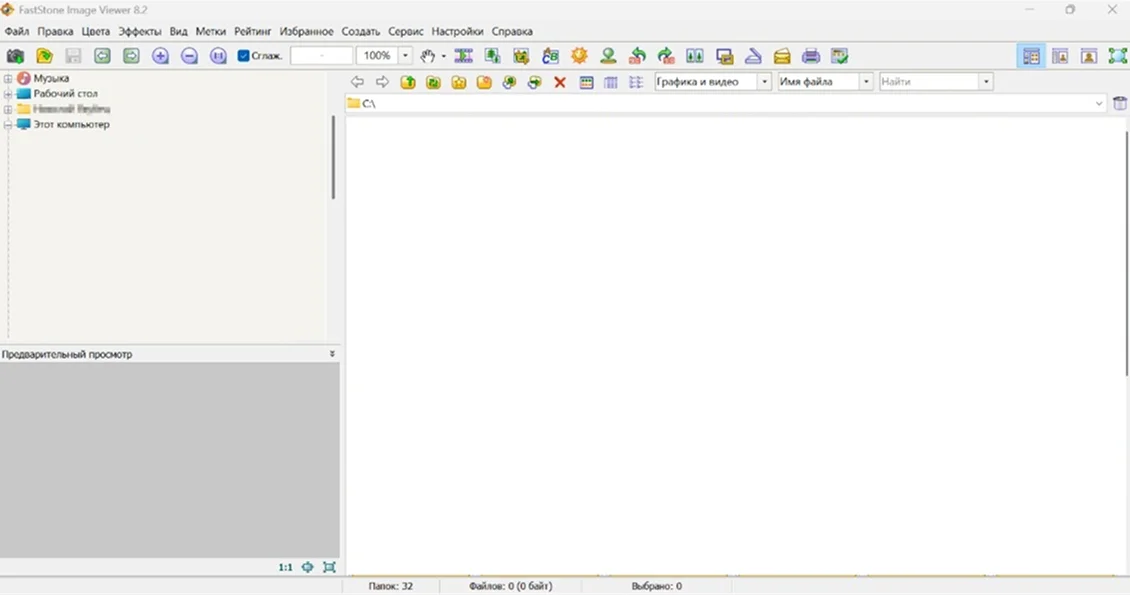The image size is (1130, 595).
Task: Click the refresh folder icon
Action: click(433, 82)
